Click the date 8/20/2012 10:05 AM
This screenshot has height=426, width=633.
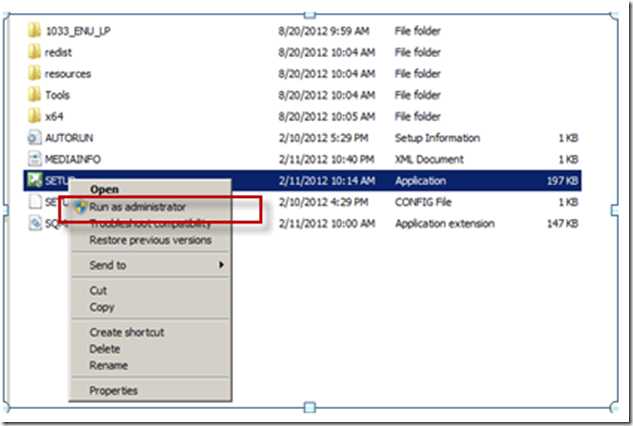point(327,117)
